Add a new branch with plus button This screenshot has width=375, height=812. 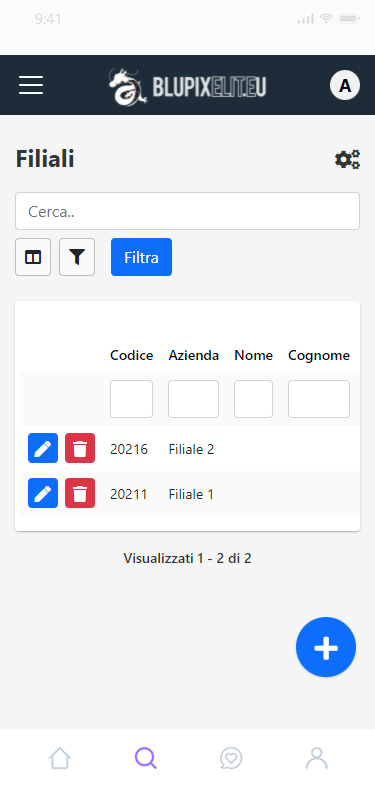pyautogui.click(x=326, y=647)
